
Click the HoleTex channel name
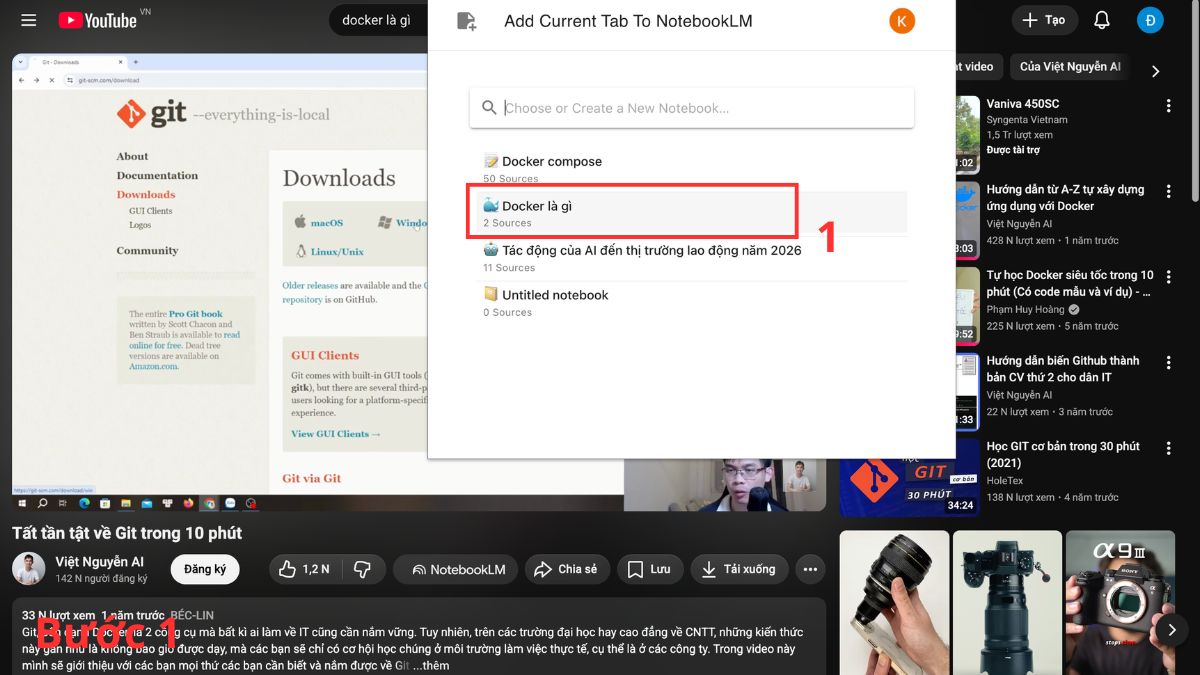coord(1005,481)
